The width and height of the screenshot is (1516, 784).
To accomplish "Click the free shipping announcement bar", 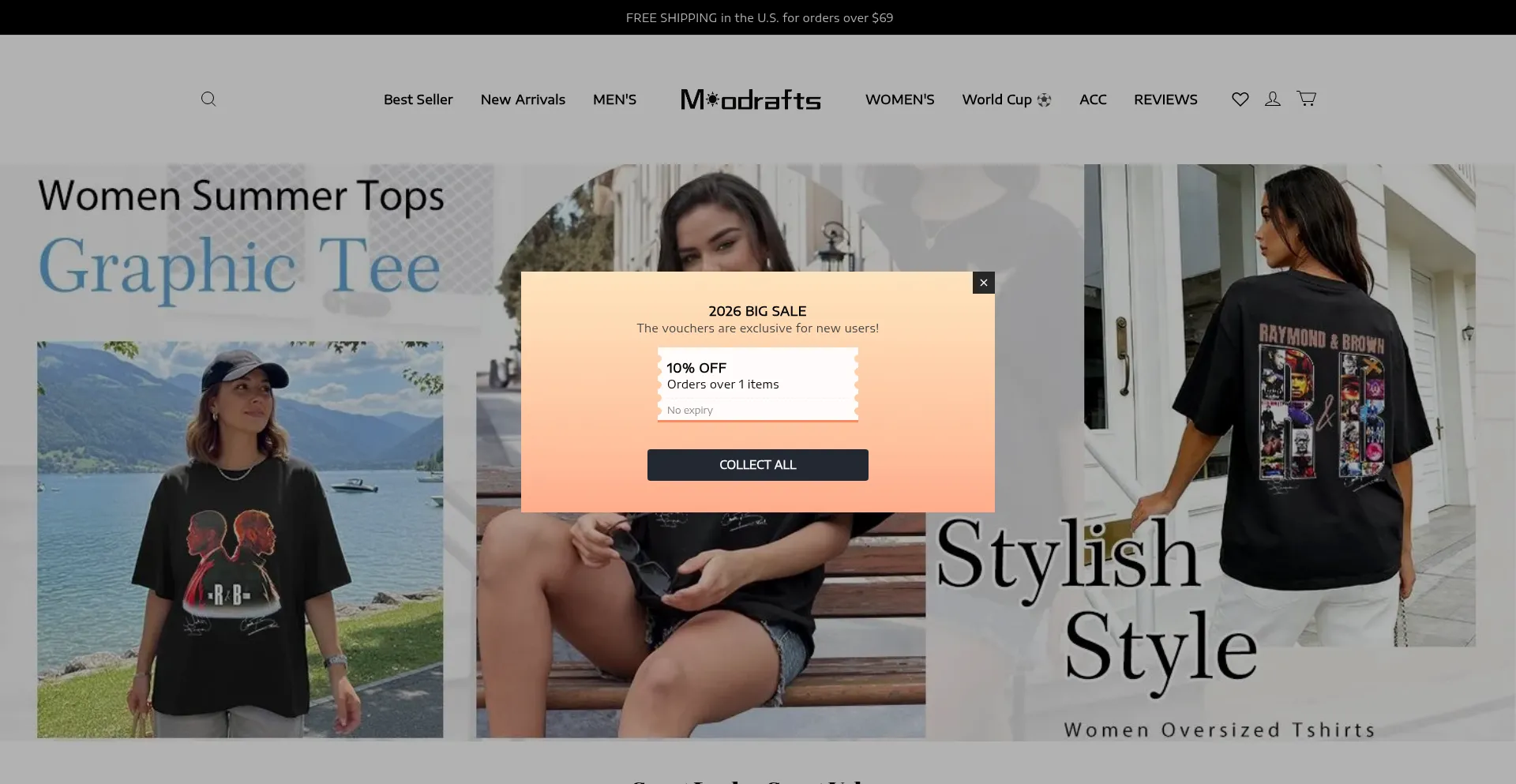I will pyautogui.click(x=759, y=17).
